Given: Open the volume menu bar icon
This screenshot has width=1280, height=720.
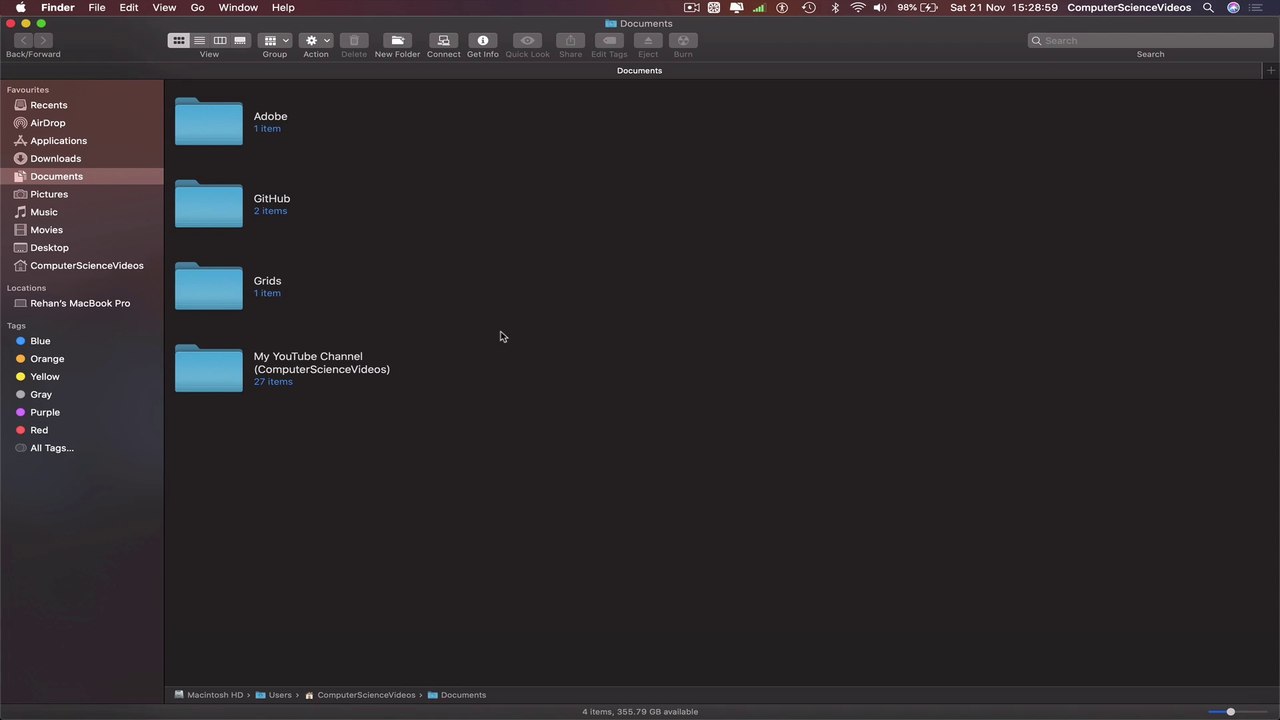Looking at the screenshot, I should pyautogui.click(x=880, y=7).
